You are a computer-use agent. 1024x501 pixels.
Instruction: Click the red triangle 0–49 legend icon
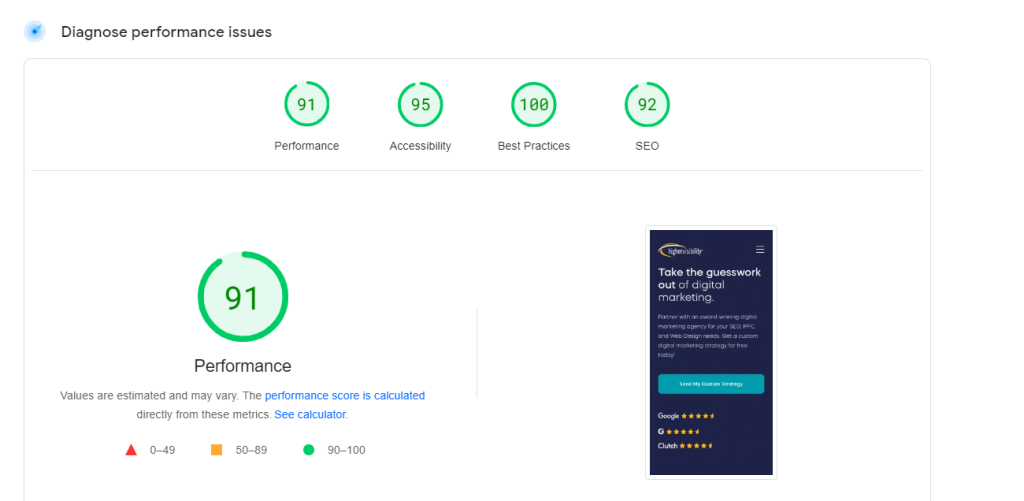click(x=131, y=450)
